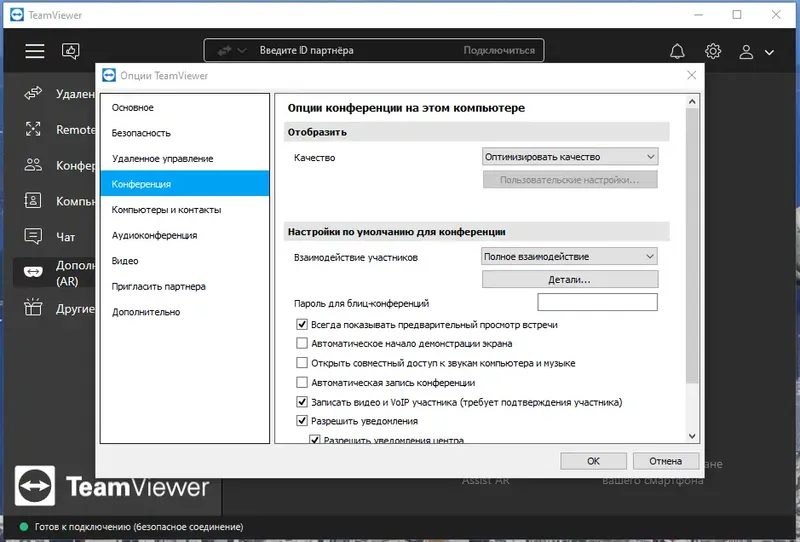Close the TeamViewer Options dialog
The width and height of the screenshot is (800, 542).
coord(691,75)
